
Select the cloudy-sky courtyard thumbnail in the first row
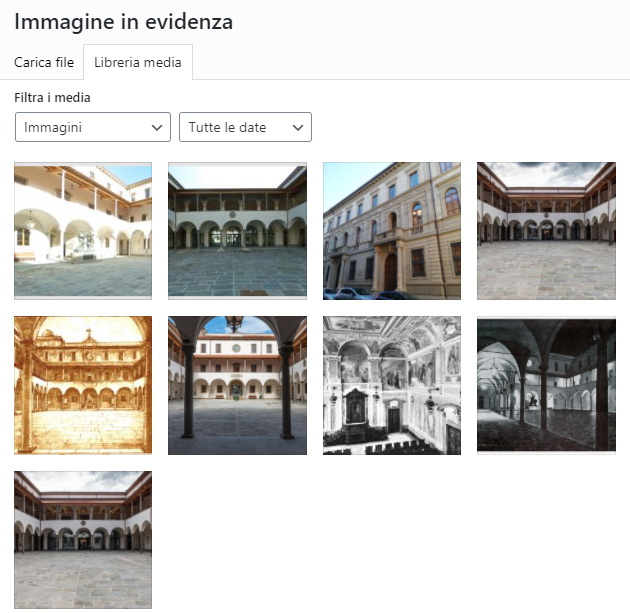point(546,231)
